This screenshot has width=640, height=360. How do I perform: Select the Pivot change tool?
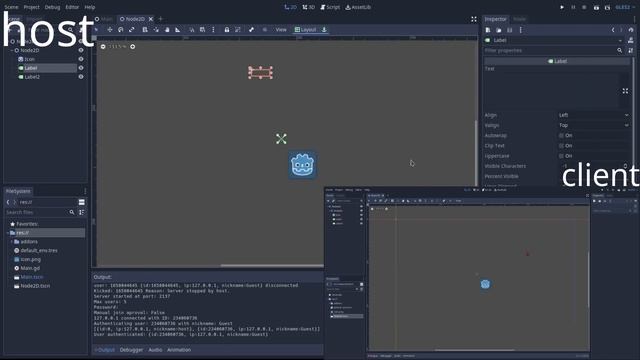pos(156,29)
